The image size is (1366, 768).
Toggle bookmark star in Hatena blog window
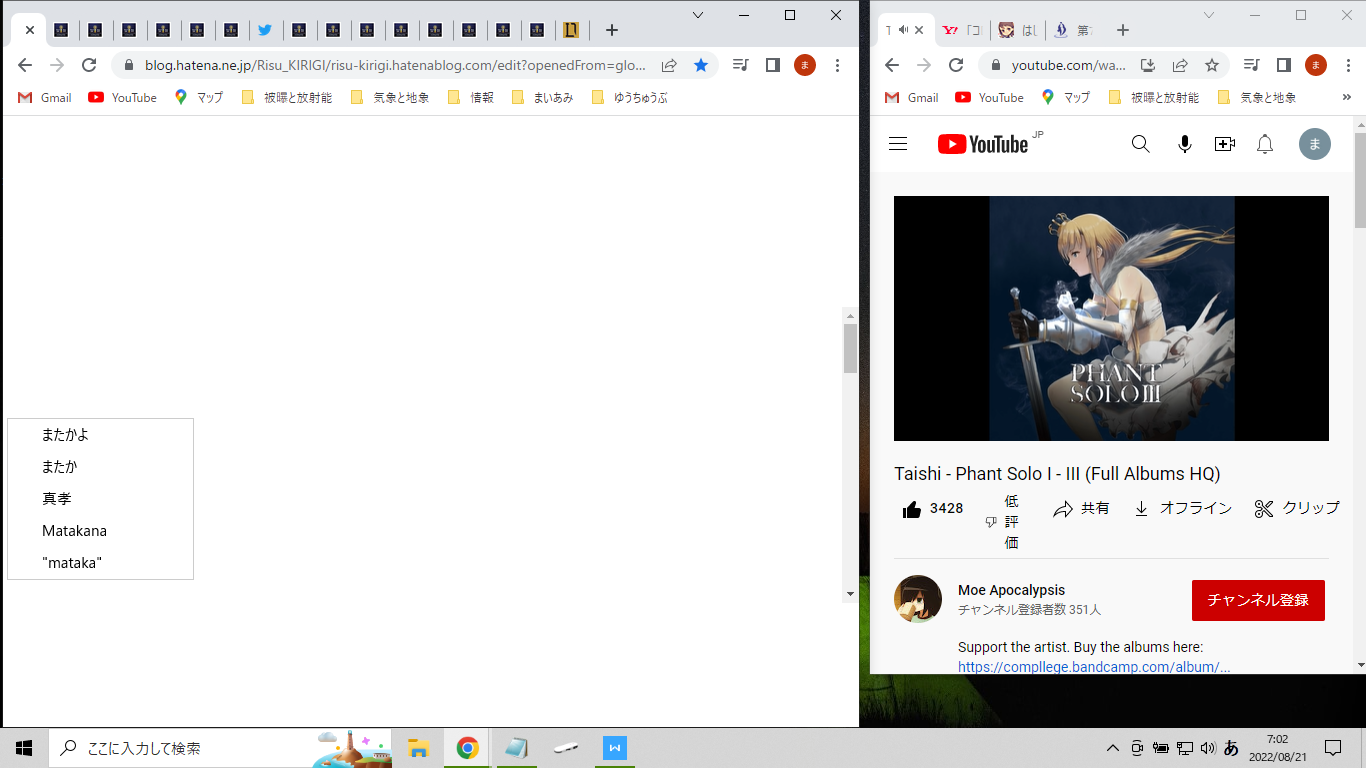[x=701, y=65]
